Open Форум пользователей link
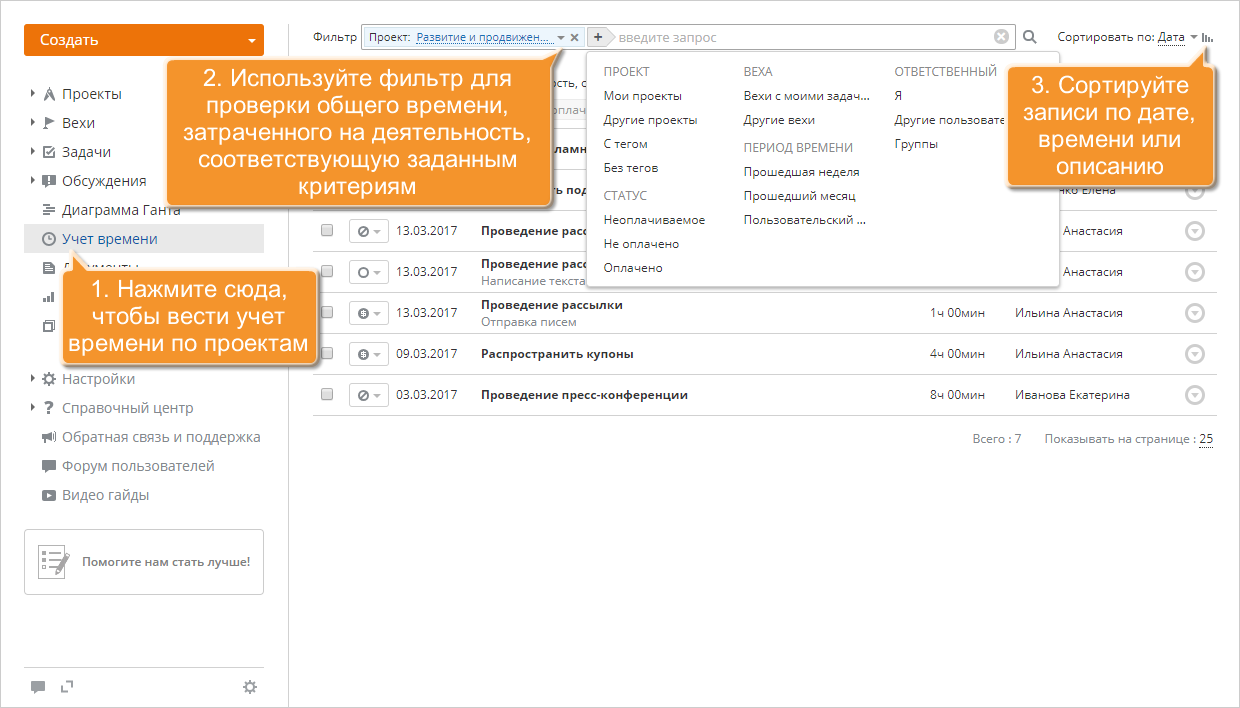Image resolution: width=1240 pixels, height=708 pixels. click(x=138, y=466)
